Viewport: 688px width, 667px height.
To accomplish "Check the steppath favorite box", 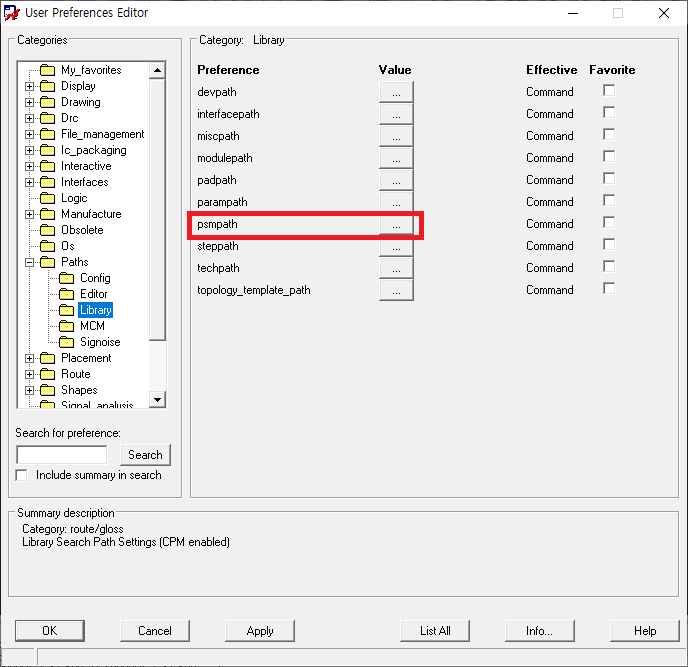I will pos(609,244).
